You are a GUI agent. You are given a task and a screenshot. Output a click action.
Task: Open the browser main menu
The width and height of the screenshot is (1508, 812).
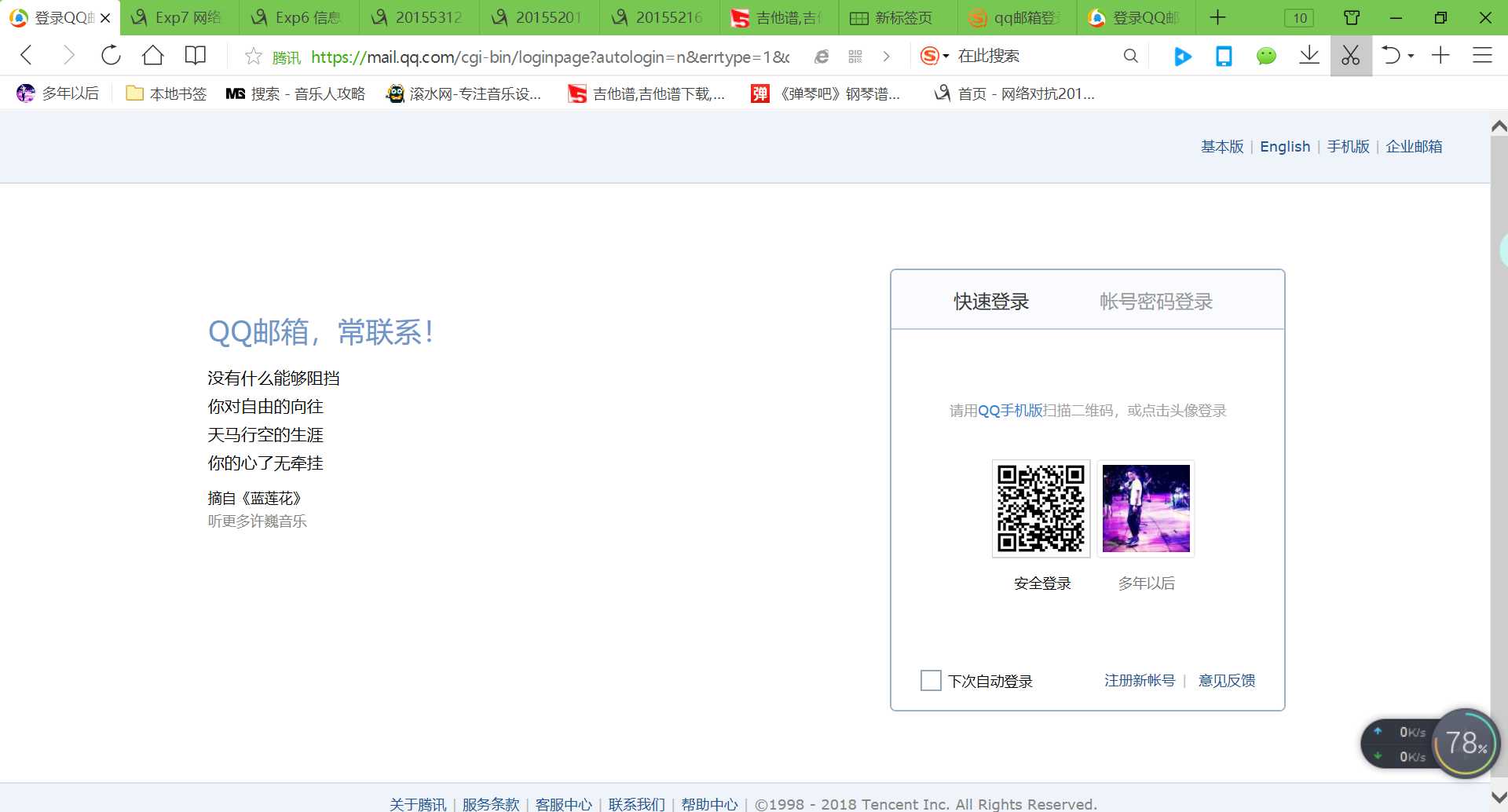point(1482,55)
